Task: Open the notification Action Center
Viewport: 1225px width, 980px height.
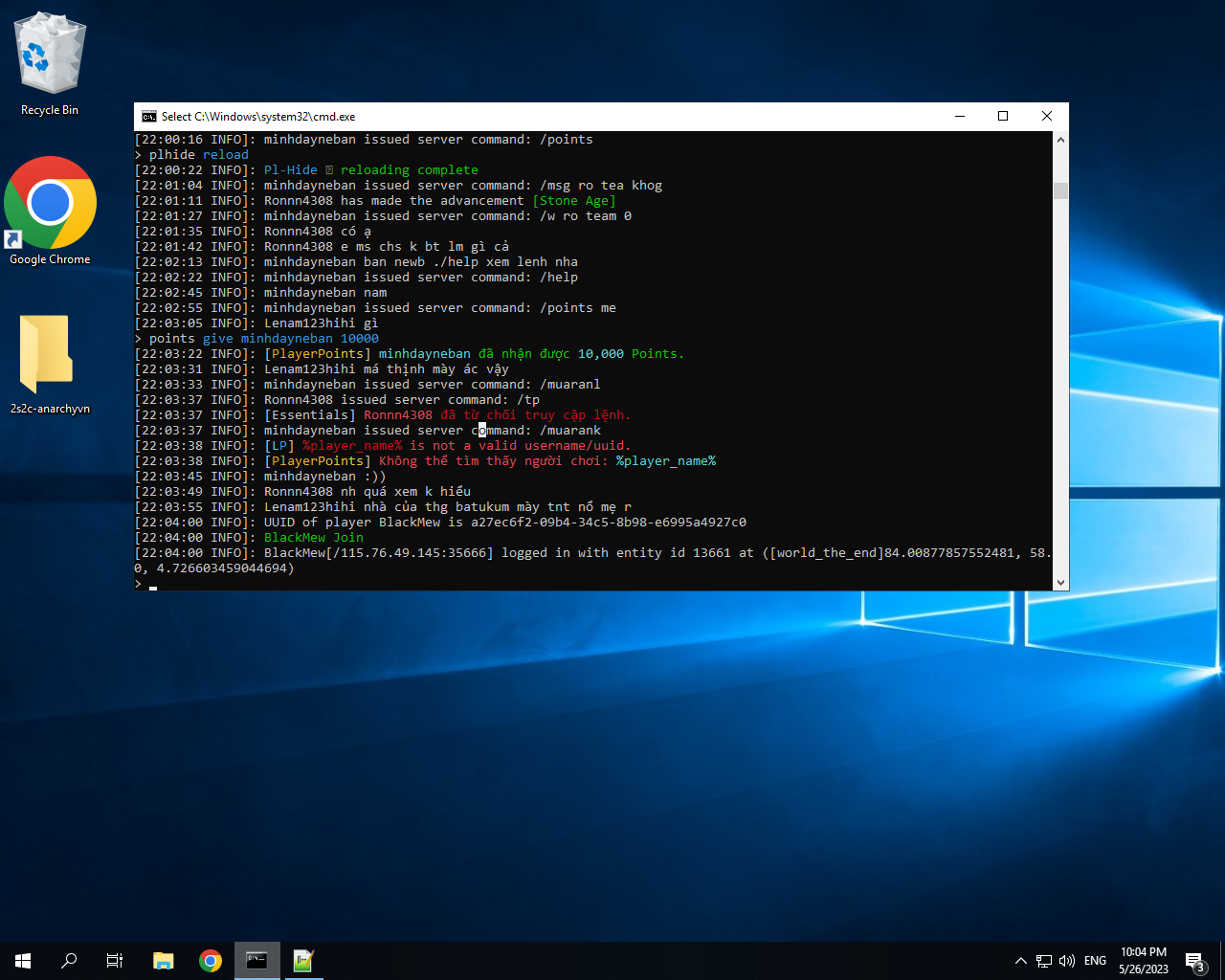Action: point(1194,961)
